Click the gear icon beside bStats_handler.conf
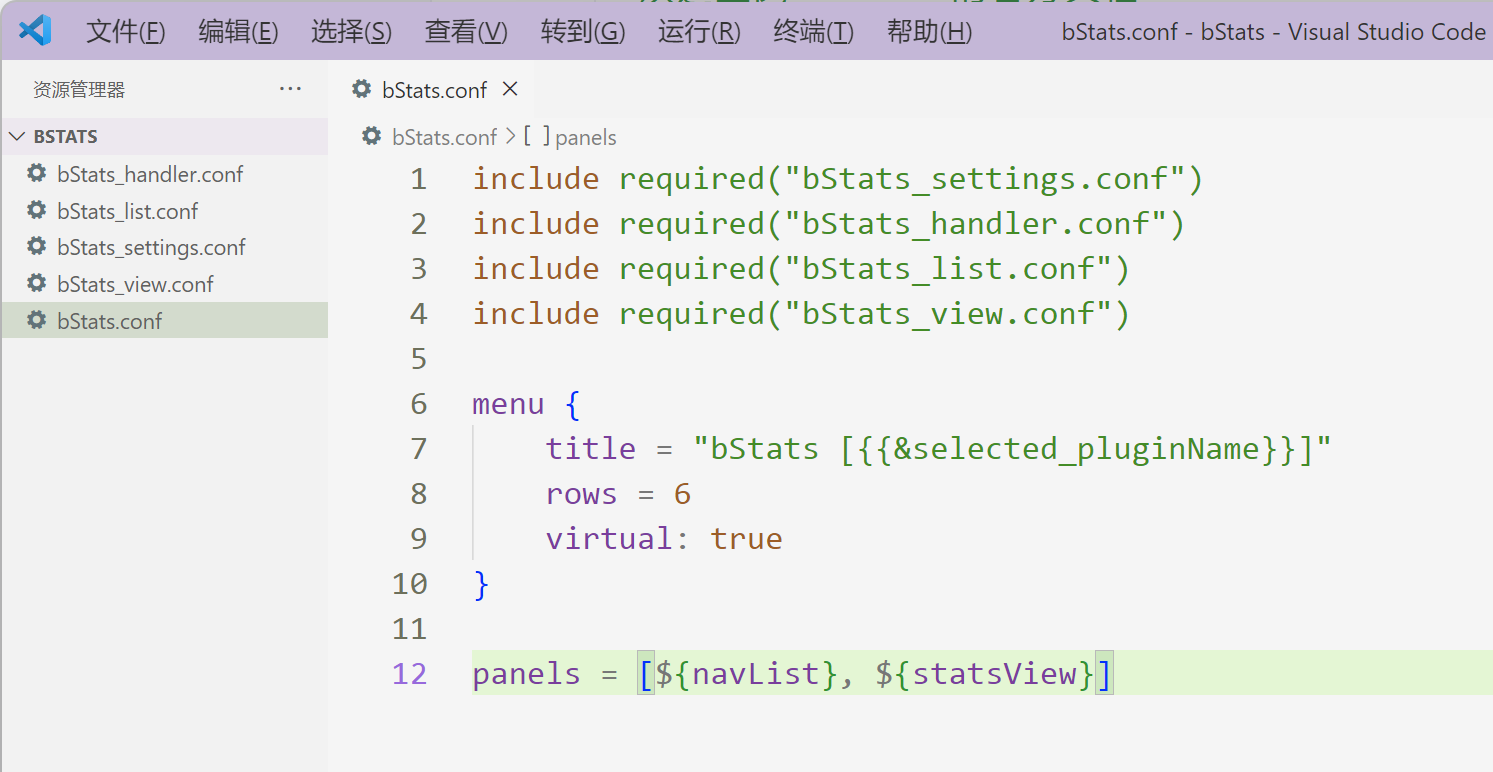This screenshot has width=1493, height=772. [x=37, y=174]
